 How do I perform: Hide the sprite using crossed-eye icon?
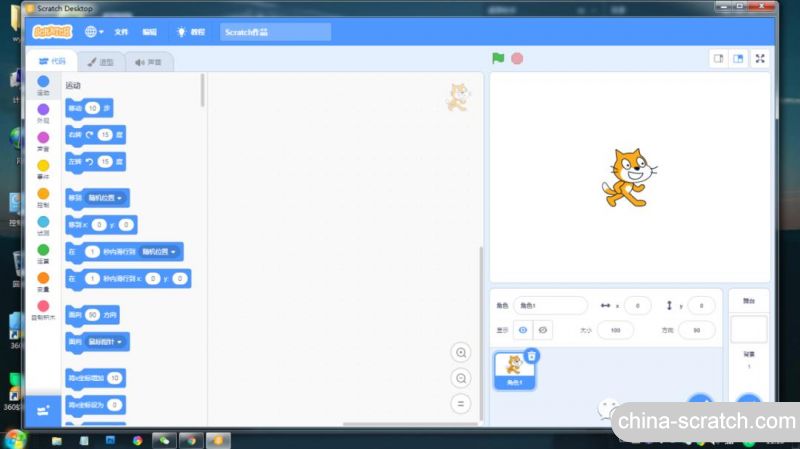(543, 330)
